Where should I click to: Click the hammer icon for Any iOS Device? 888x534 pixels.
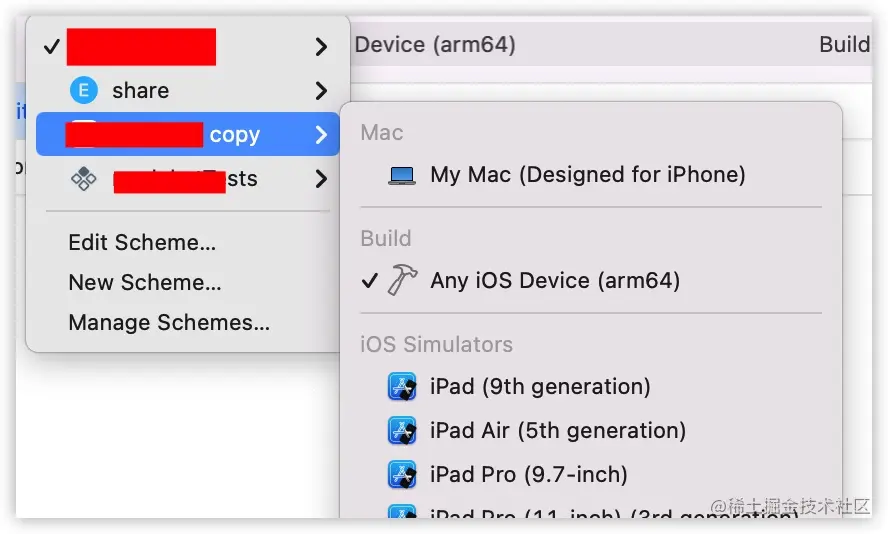point(403,280)
